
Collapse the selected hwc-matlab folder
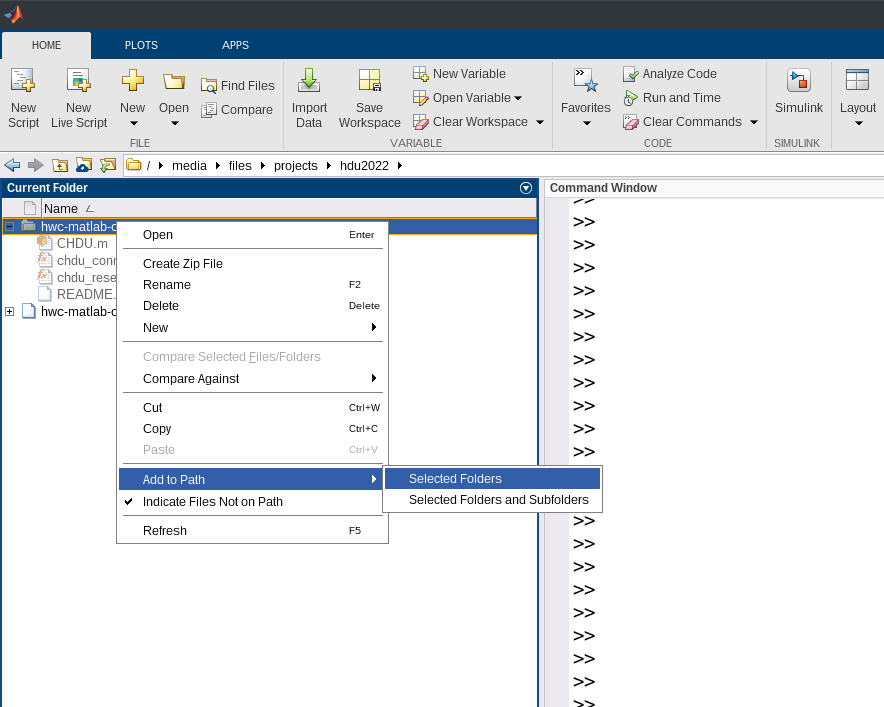10,227
